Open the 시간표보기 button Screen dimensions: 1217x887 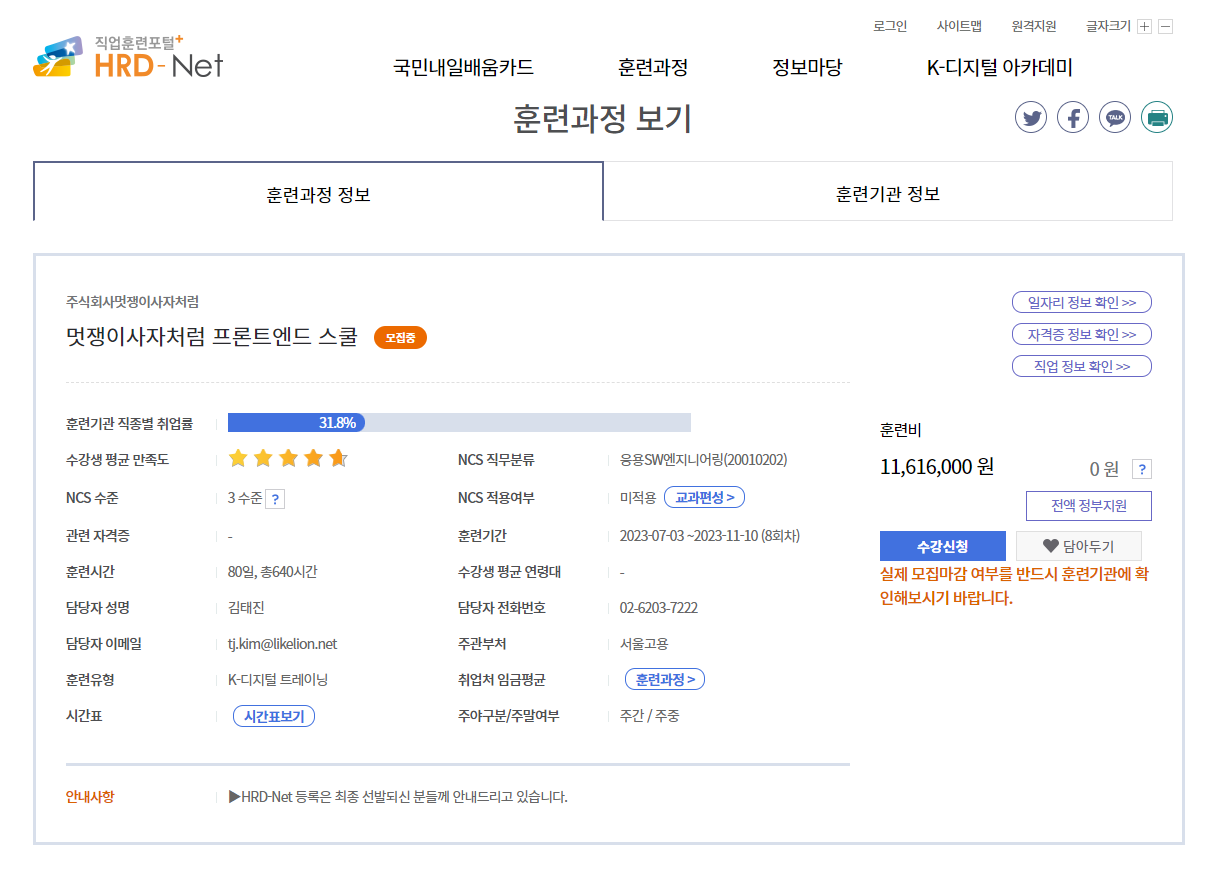[274, 716]
